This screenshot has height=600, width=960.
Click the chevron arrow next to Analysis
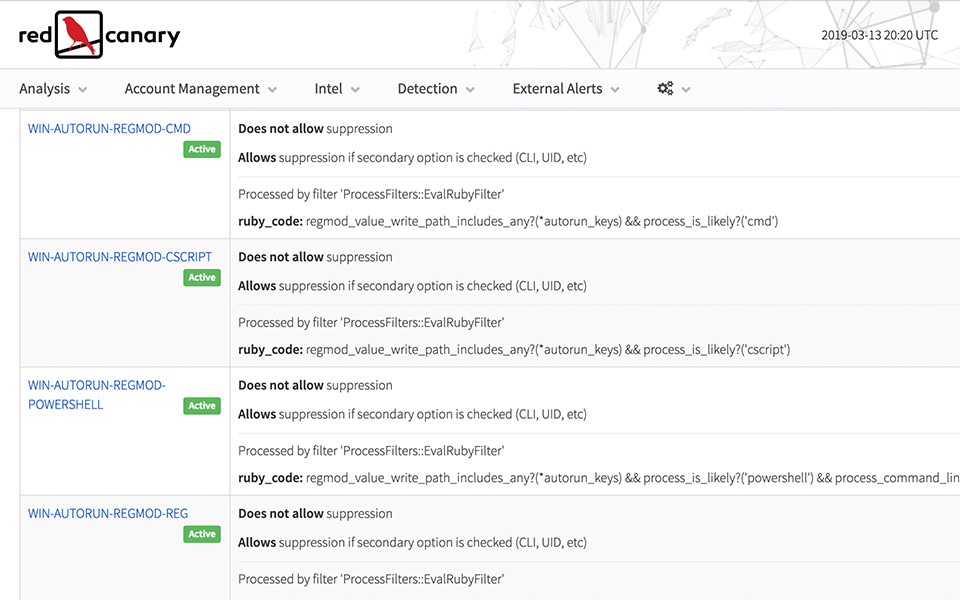(82, 90)
